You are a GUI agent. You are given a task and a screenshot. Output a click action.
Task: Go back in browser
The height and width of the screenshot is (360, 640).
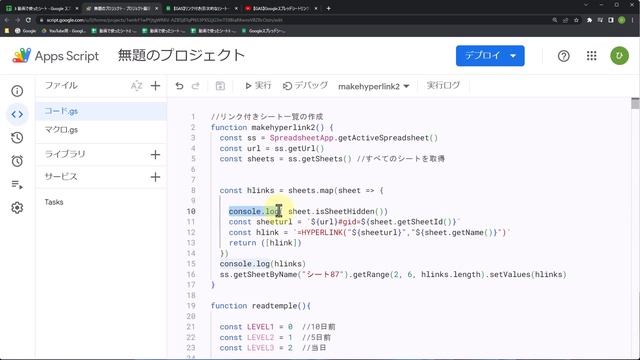(7, 20)
